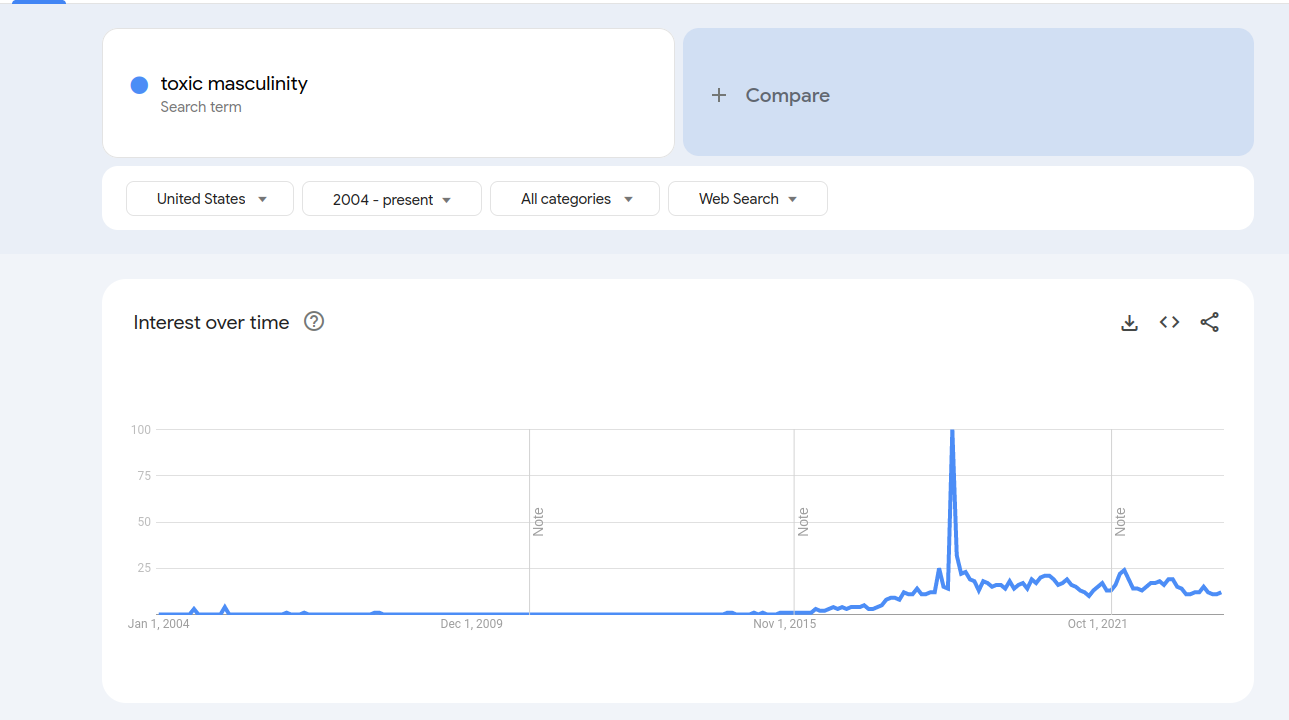Click the 25 y-axis value
The height and width of the screenshot is (720, 1289).
click(144, 568)
